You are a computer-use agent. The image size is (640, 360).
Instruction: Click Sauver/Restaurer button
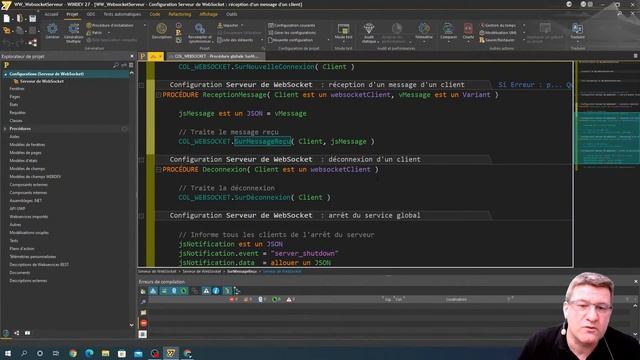pos(497,40)
